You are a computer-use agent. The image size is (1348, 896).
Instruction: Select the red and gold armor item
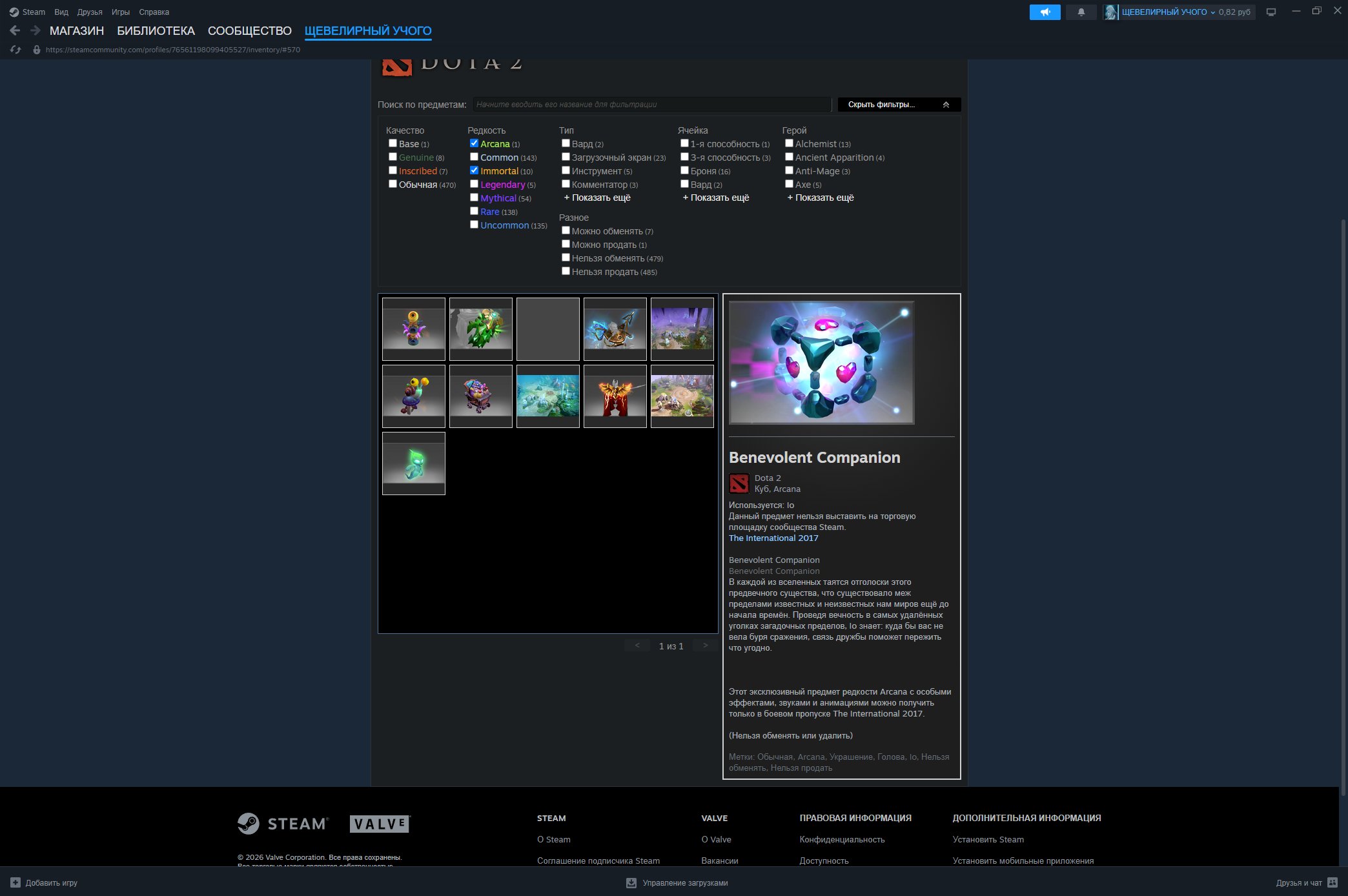[x=615, y=396]
